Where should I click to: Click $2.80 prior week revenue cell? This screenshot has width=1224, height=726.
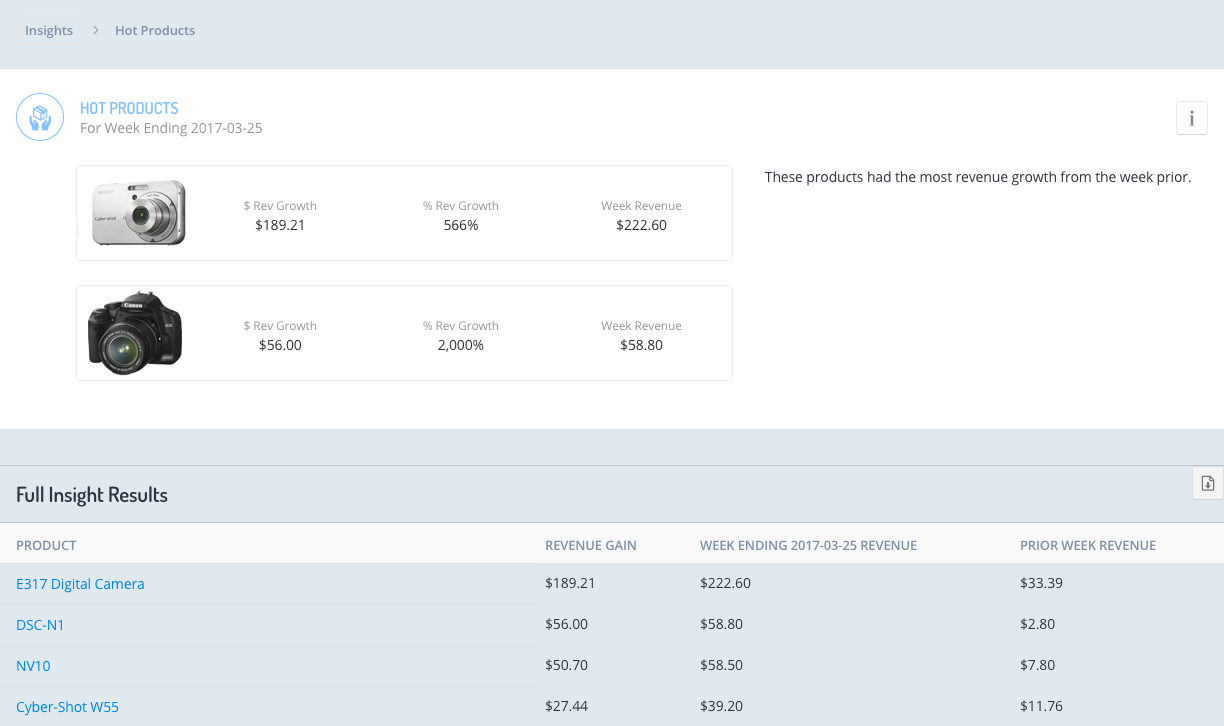[x=1037, y=624]
